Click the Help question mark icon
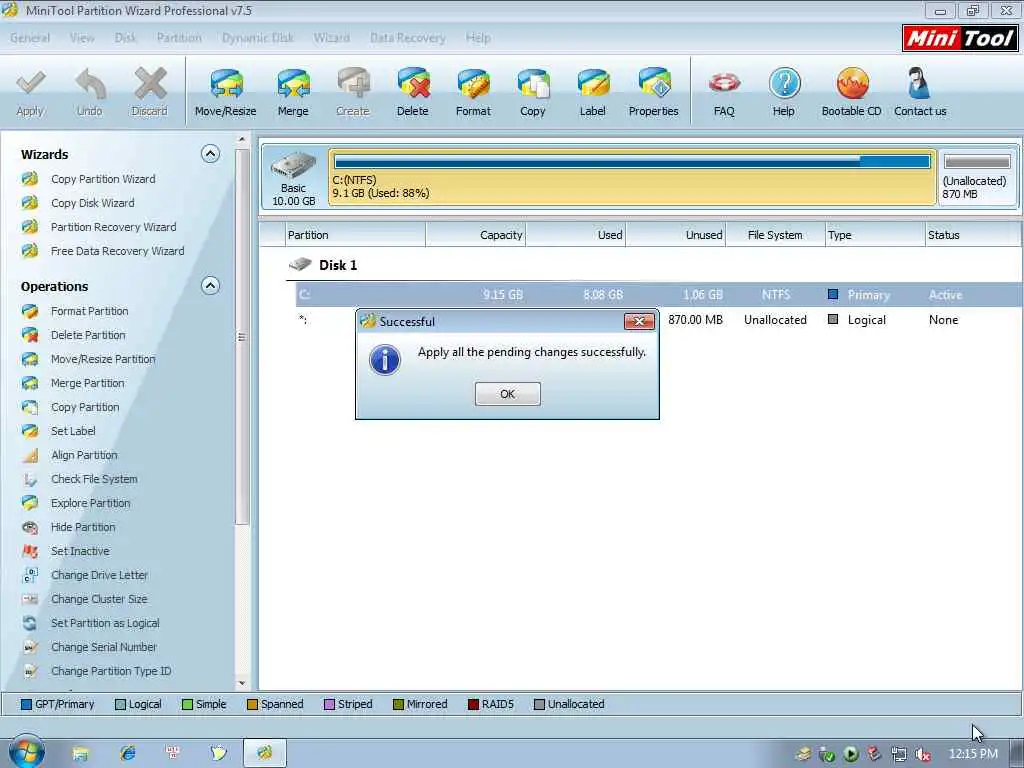 [784, 93]
